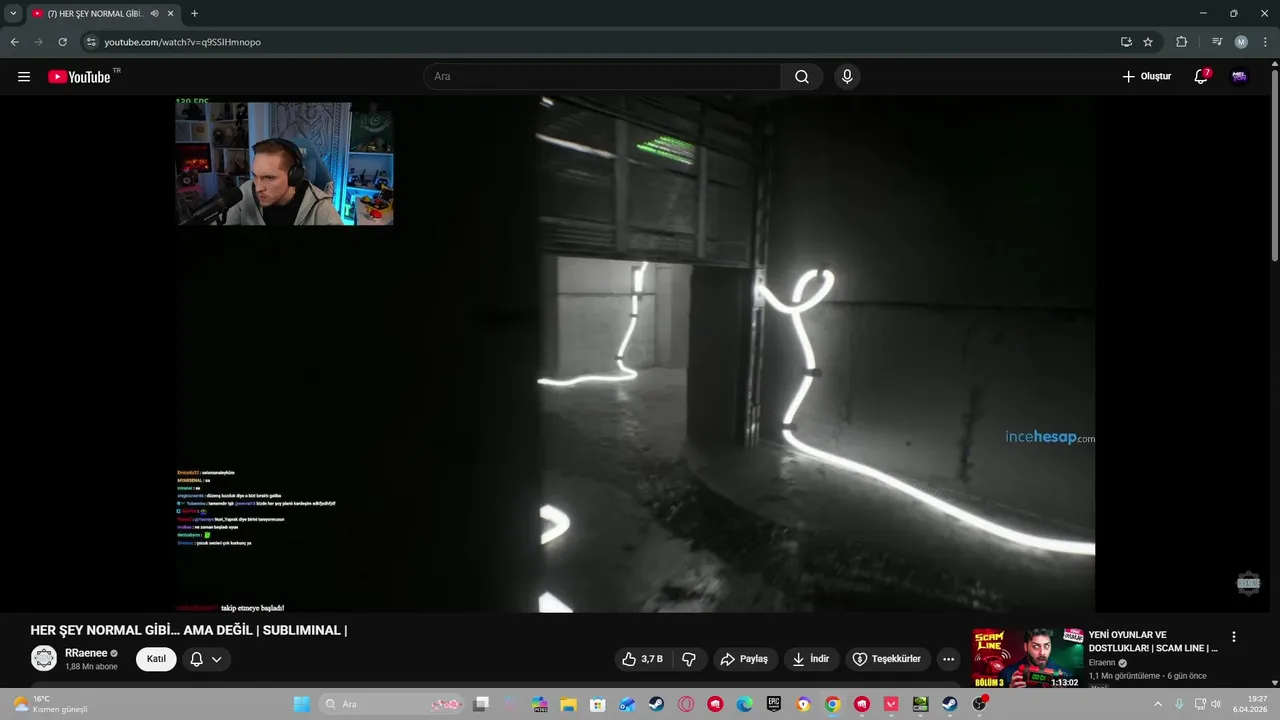This screenshot has height=720, width=1280.
Task: Open Elraenn channel under recommended video
Action: pos(1102,663)
